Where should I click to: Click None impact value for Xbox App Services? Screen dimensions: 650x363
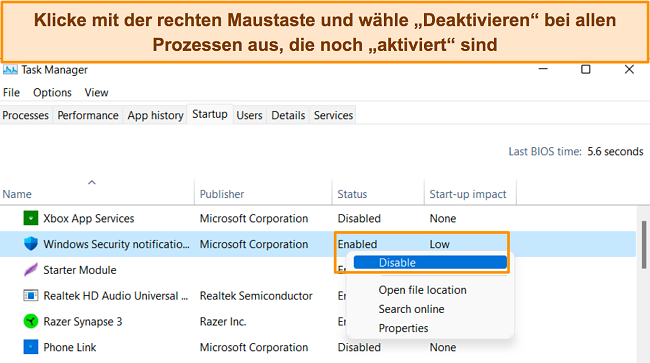tap(443, 218)
